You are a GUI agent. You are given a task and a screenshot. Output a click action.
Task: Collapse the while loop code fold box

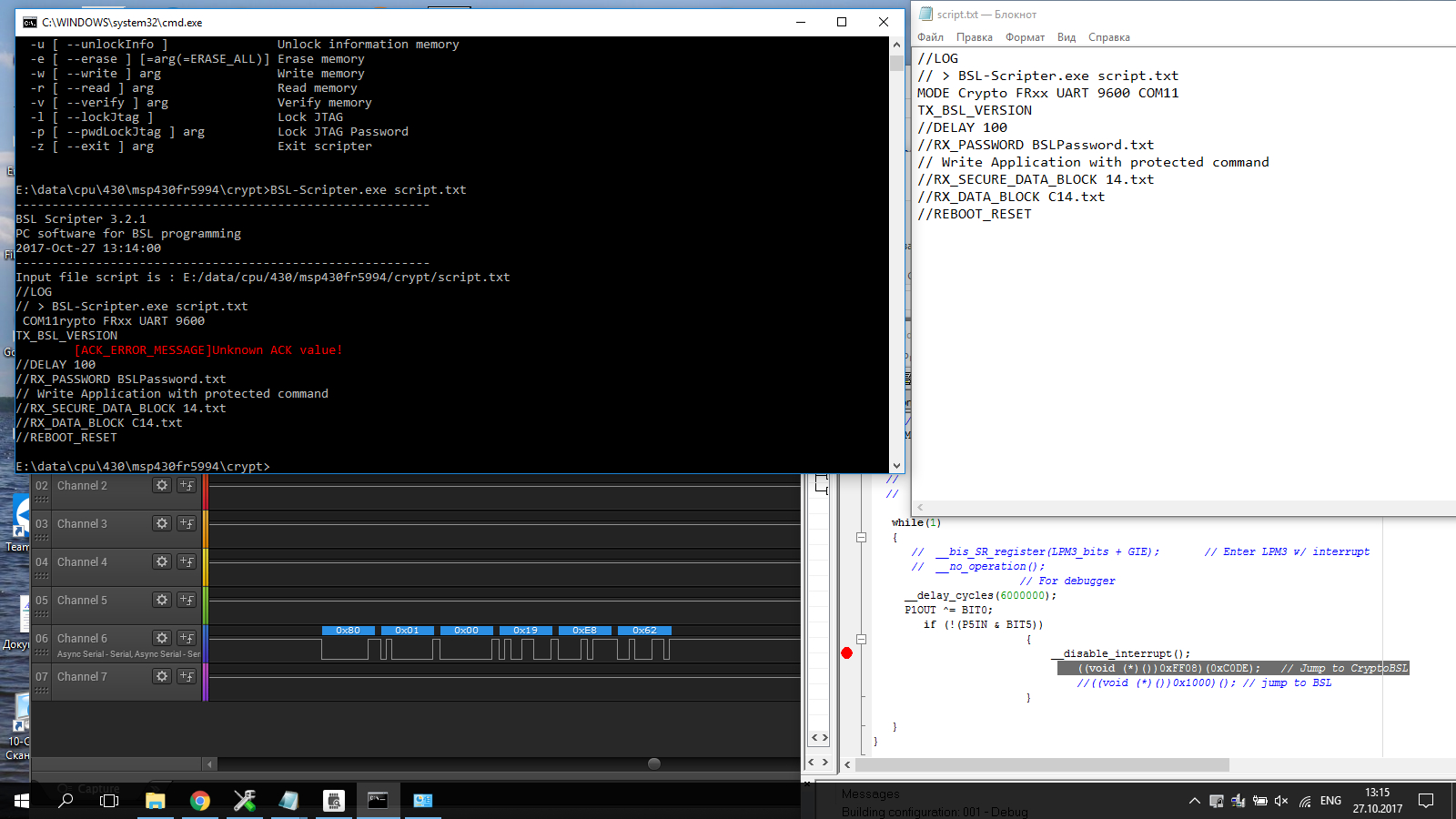point(862,537)
